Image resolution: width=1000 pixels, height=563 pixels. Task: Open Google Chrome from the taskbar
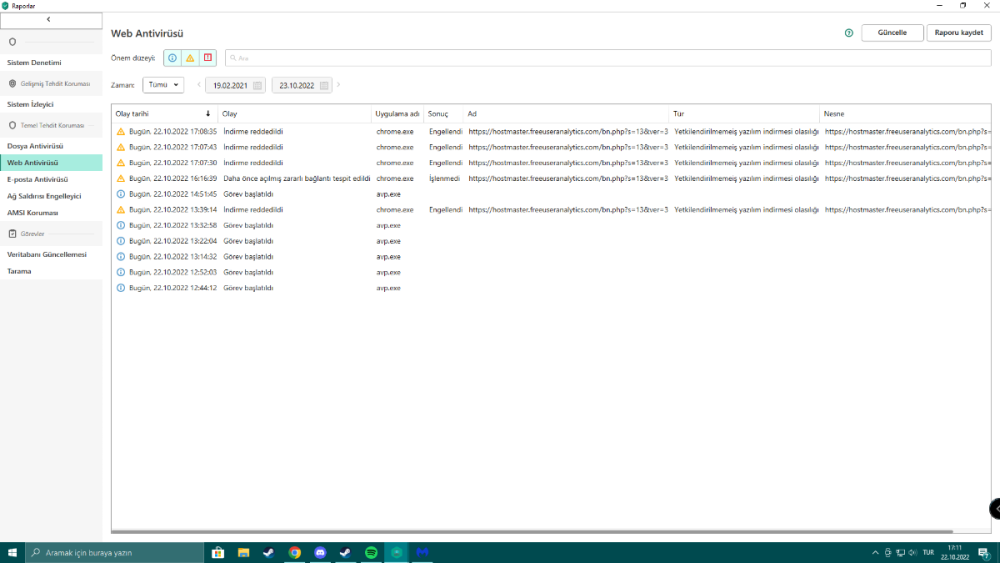pyautogui.click(x=295, y=553)
